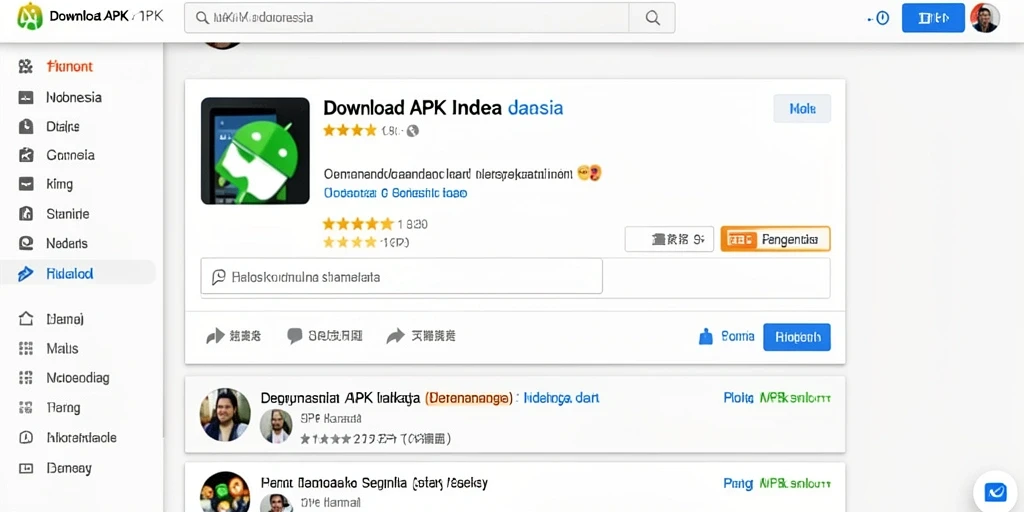Click the icon beside hlotehtlacle in sidebar

25,438
